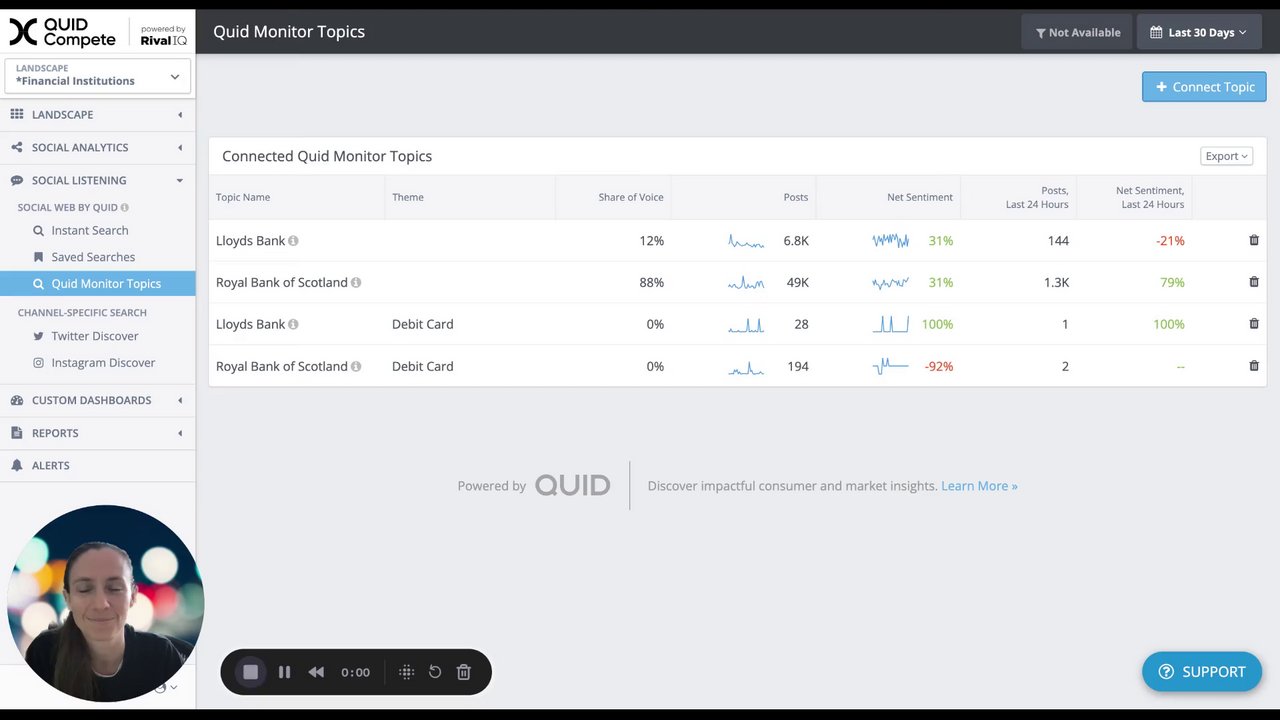Viewport: 1280px width, 720px height.
Task: Open the Support help widget
Action: (1202, 672)
